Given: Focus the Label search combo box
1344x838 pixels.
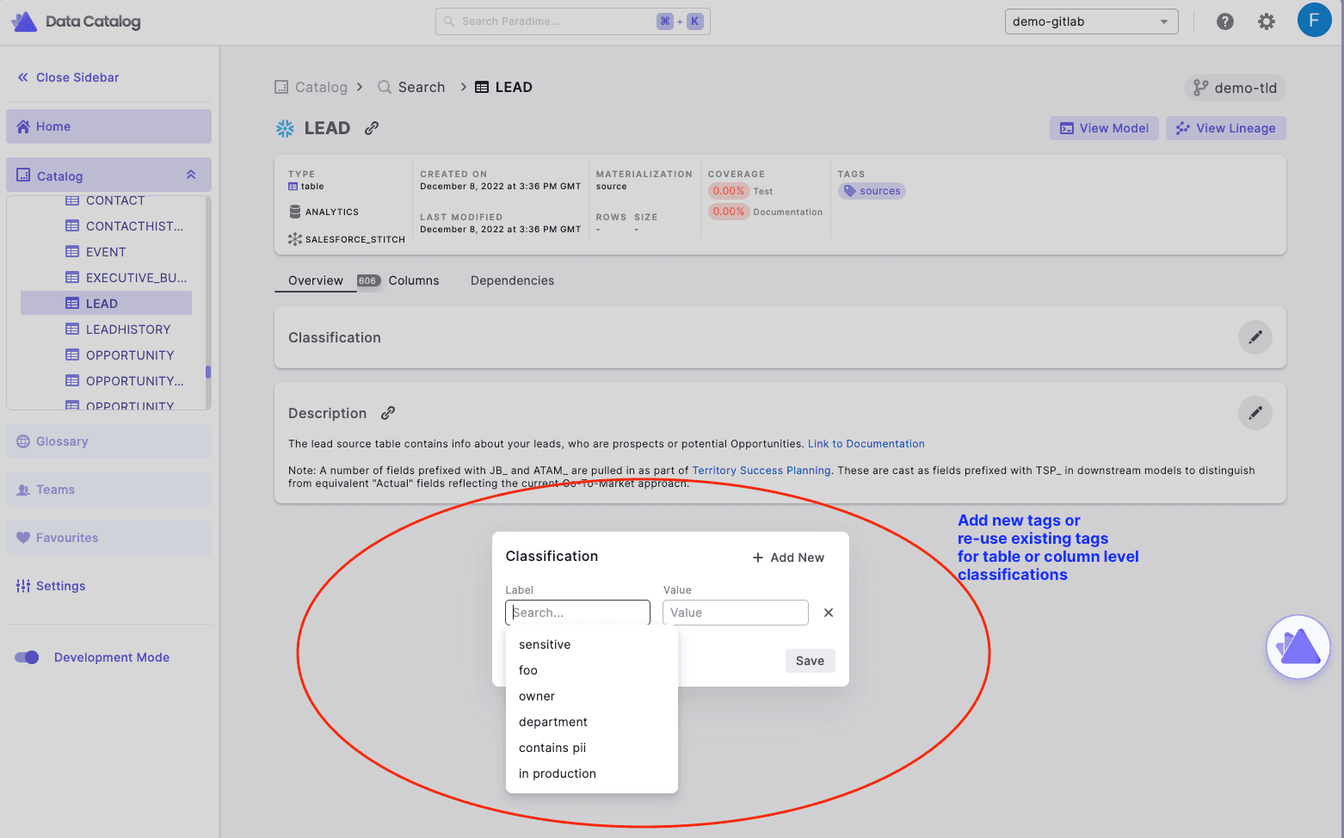Looking at the screenshot, I should click(x=578, y=612).
